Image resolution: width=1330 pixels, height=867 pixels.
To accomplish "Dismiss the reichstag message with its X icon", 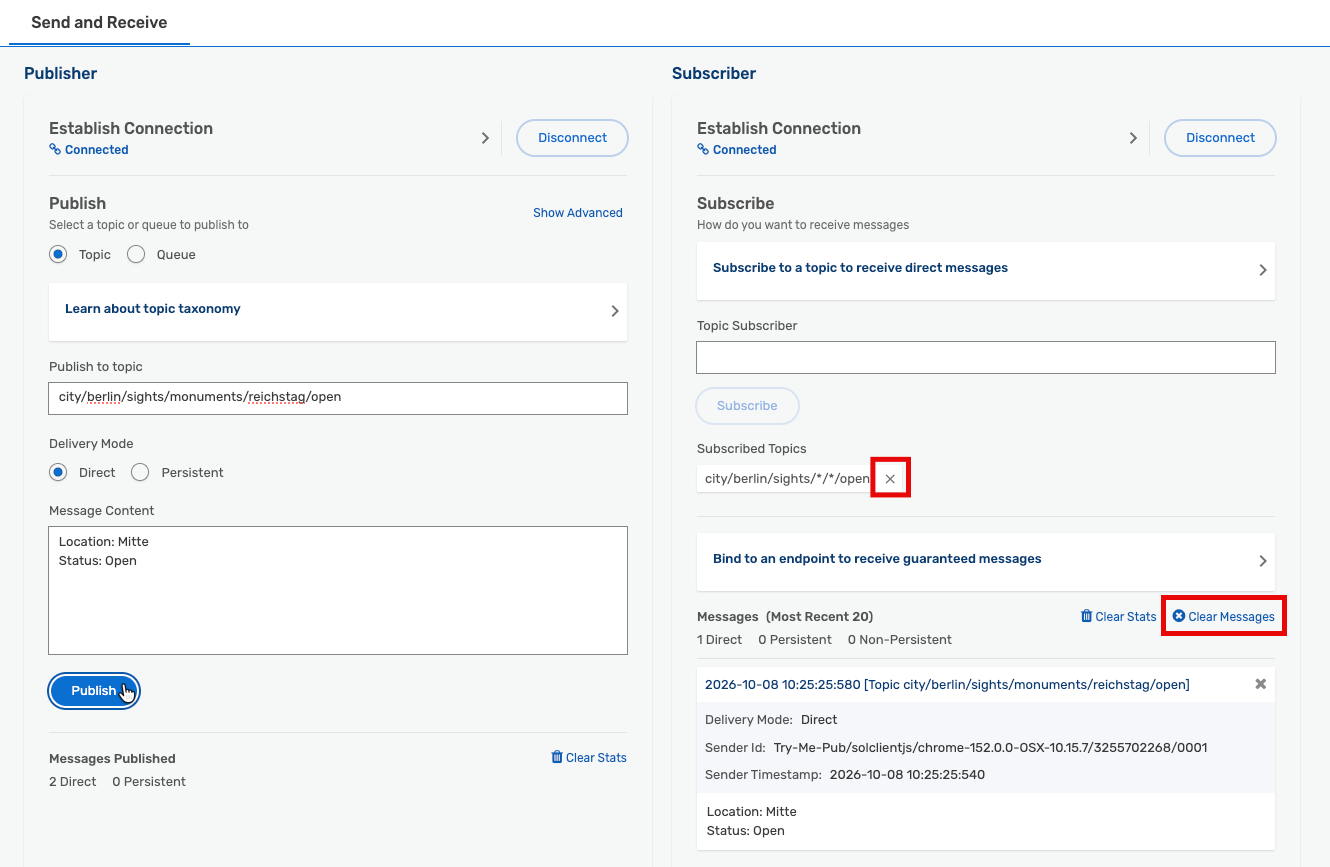I will pos(1261,684).
